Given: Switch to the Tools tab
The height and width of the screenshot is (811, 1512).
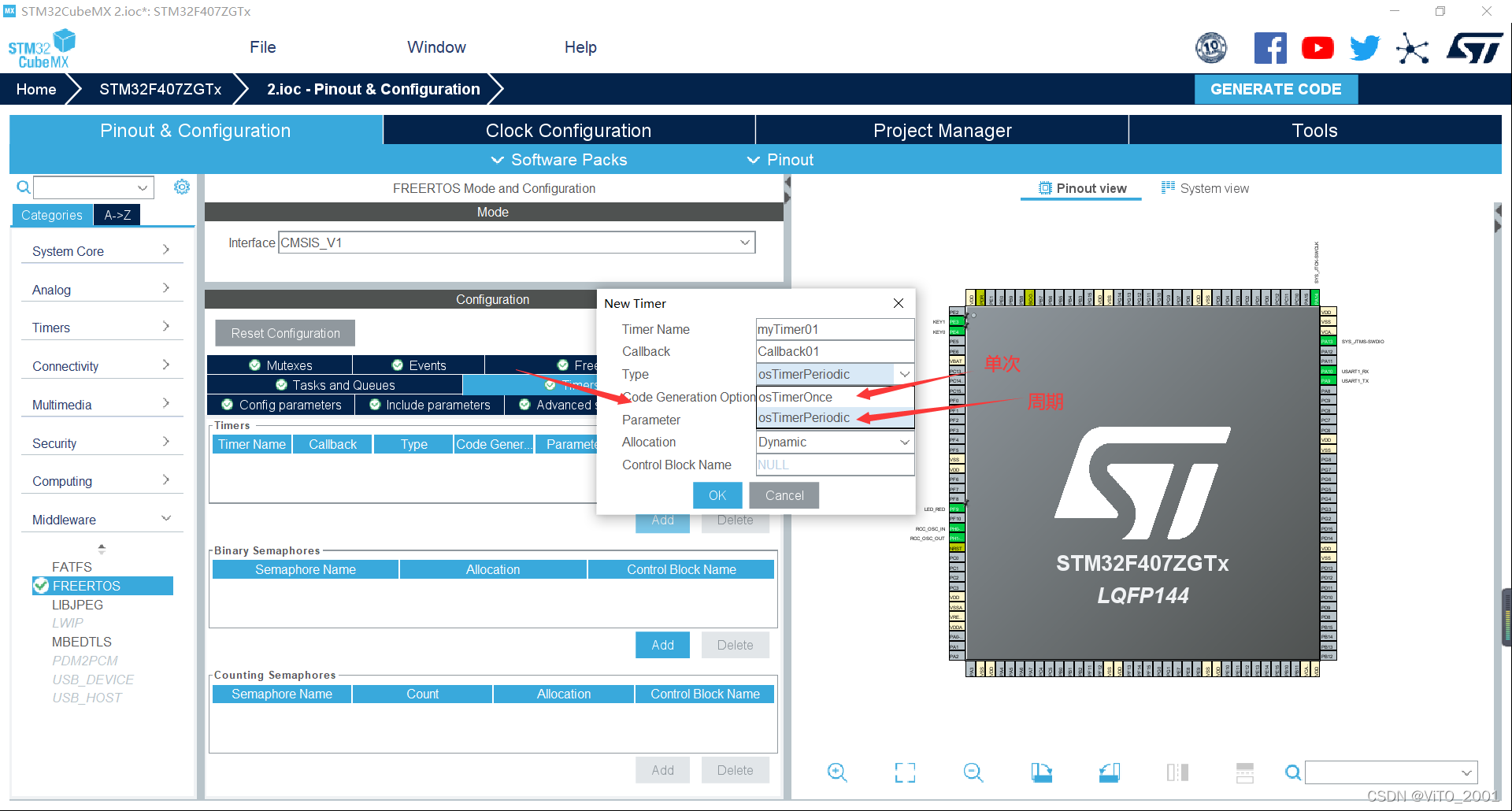Looking at the screenshot, I should [1314, 130].
